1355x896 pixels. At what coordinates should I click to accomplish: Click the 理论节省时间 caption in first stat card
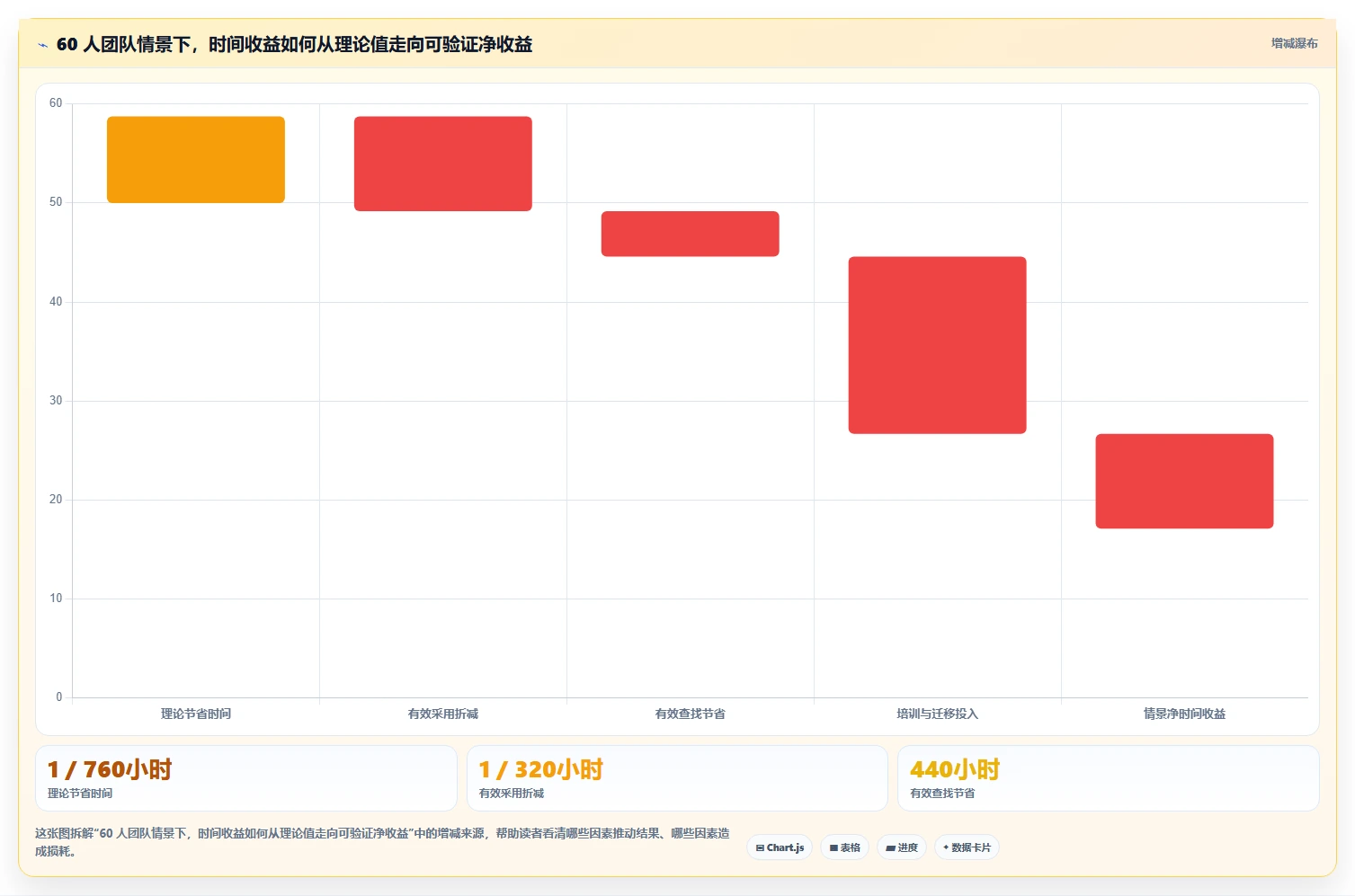tap(80, 794)
